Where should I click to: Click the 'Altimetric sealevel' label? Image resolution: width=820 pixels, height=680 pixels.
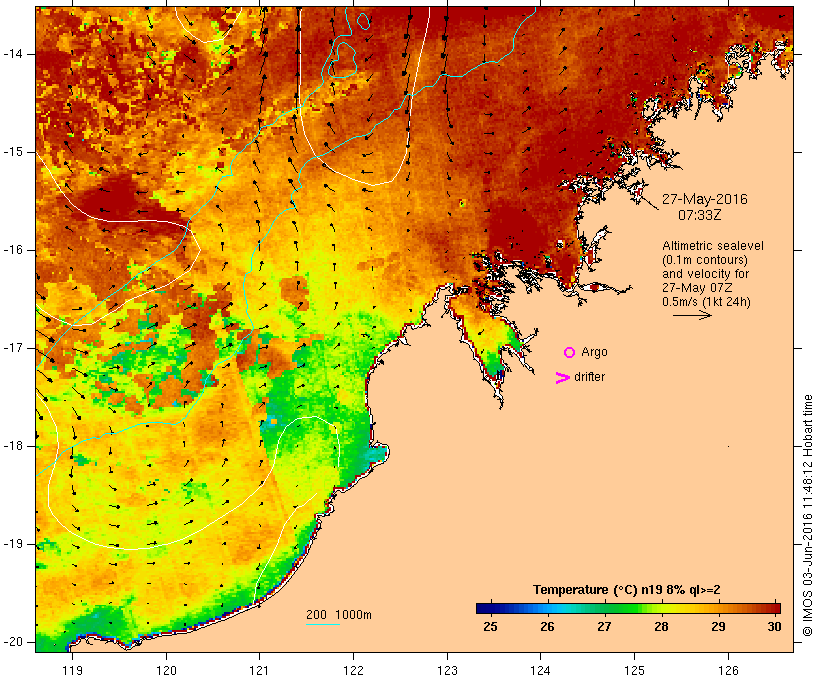713,246
